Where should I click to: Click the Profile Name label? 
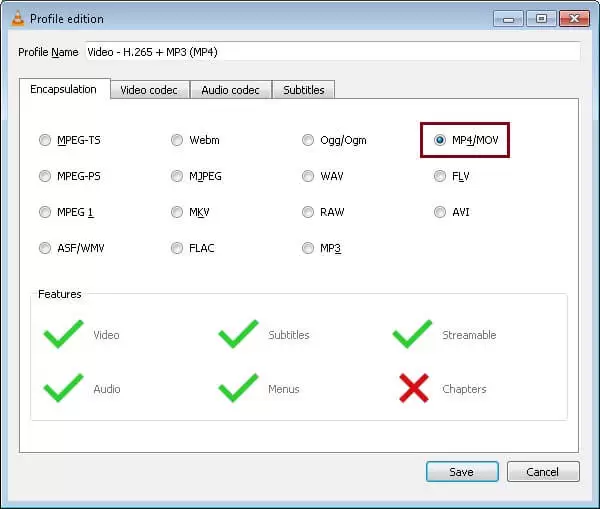pos(48,52)
